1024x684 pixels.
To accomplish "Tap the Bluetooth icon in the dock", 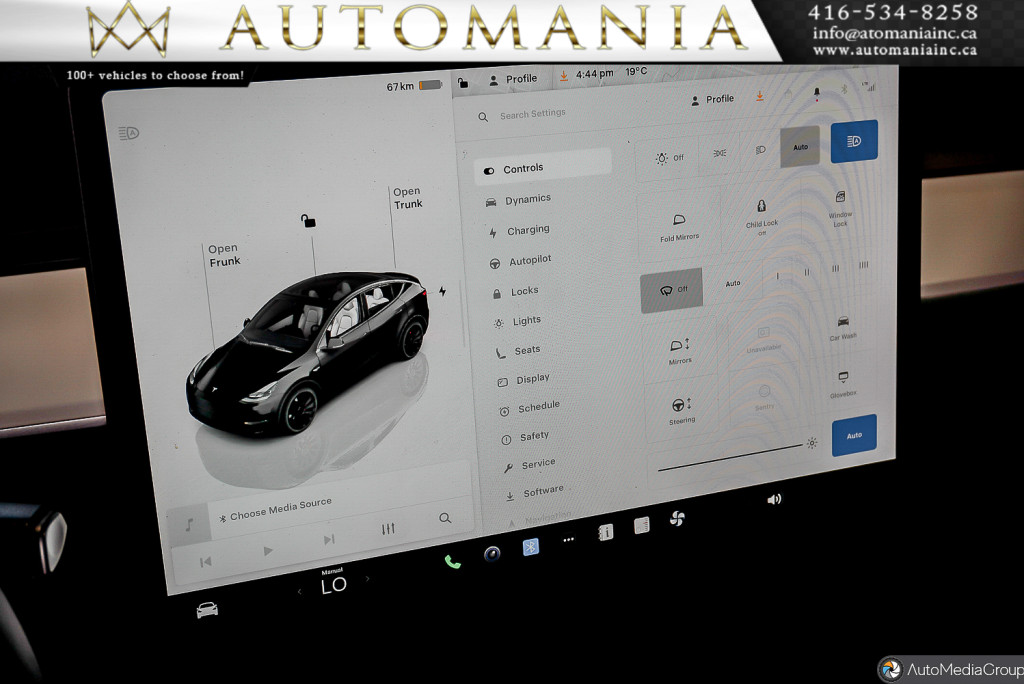I will [531, 547].
